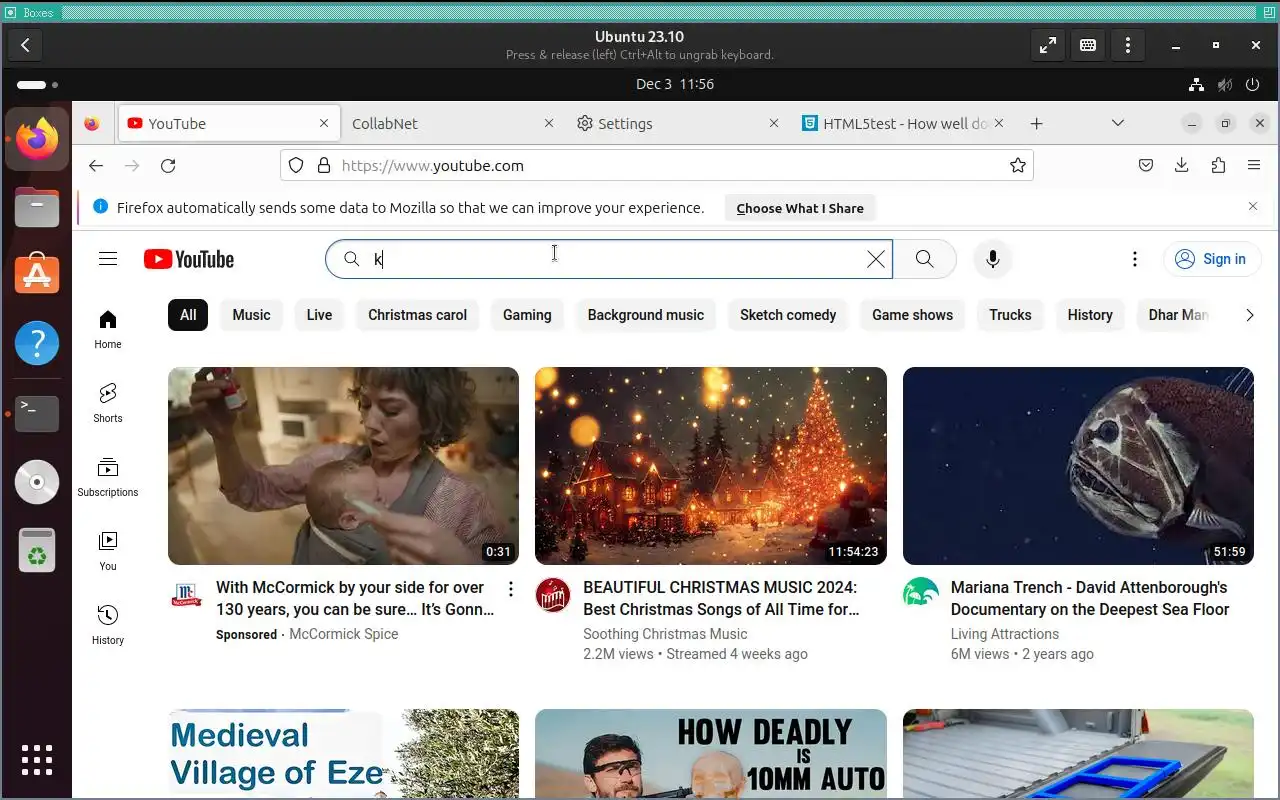Select the All category chip

pyautogui.click(x=188, y=315)
